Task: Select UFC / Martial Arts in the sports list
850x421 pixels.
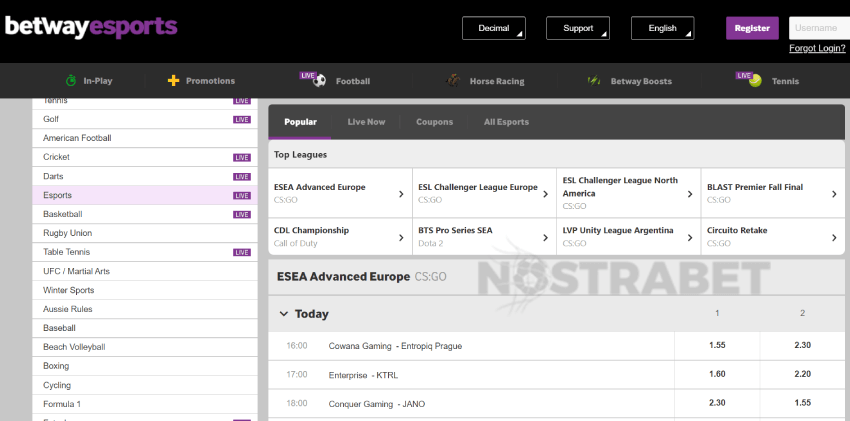Action: pos(145,271)
